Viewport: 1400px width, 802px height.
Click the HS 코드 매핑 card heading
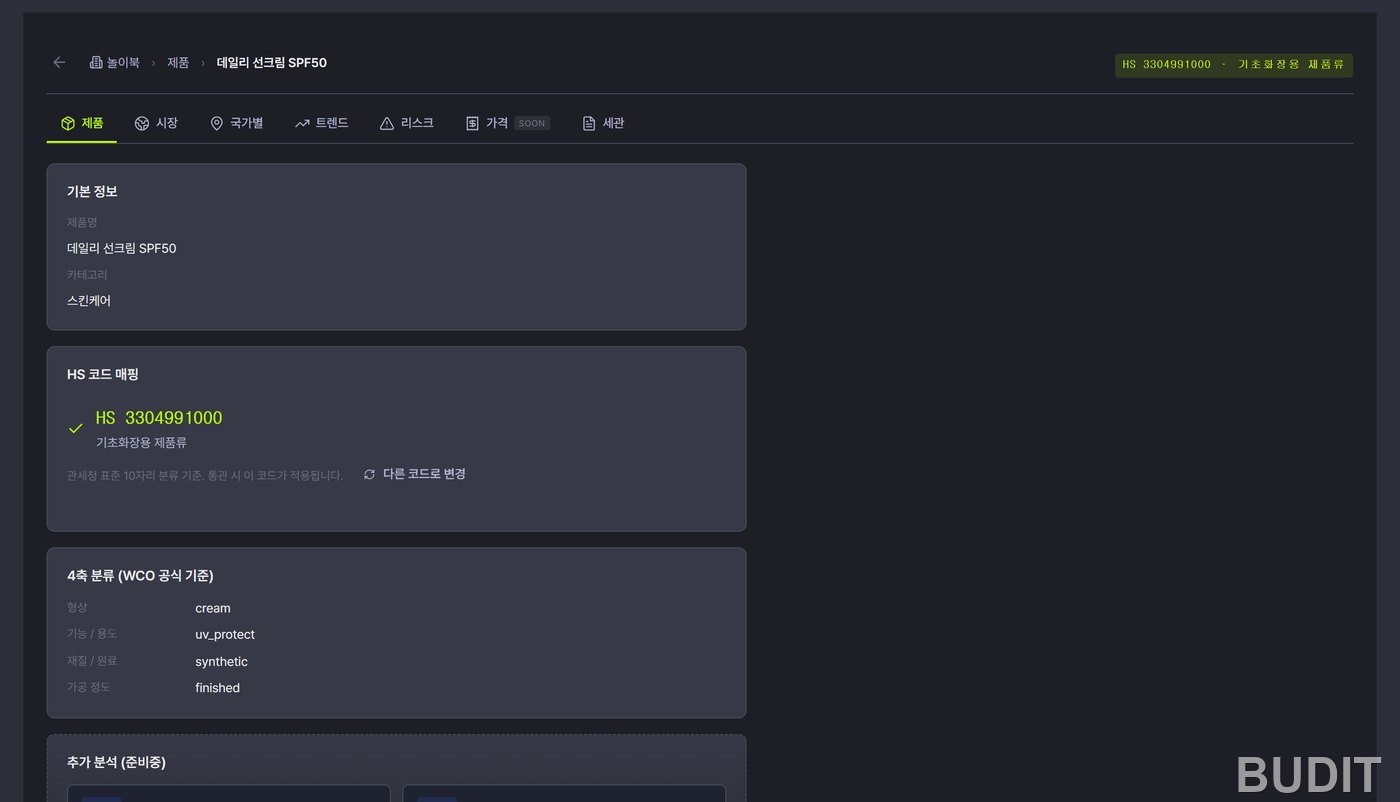103,374
